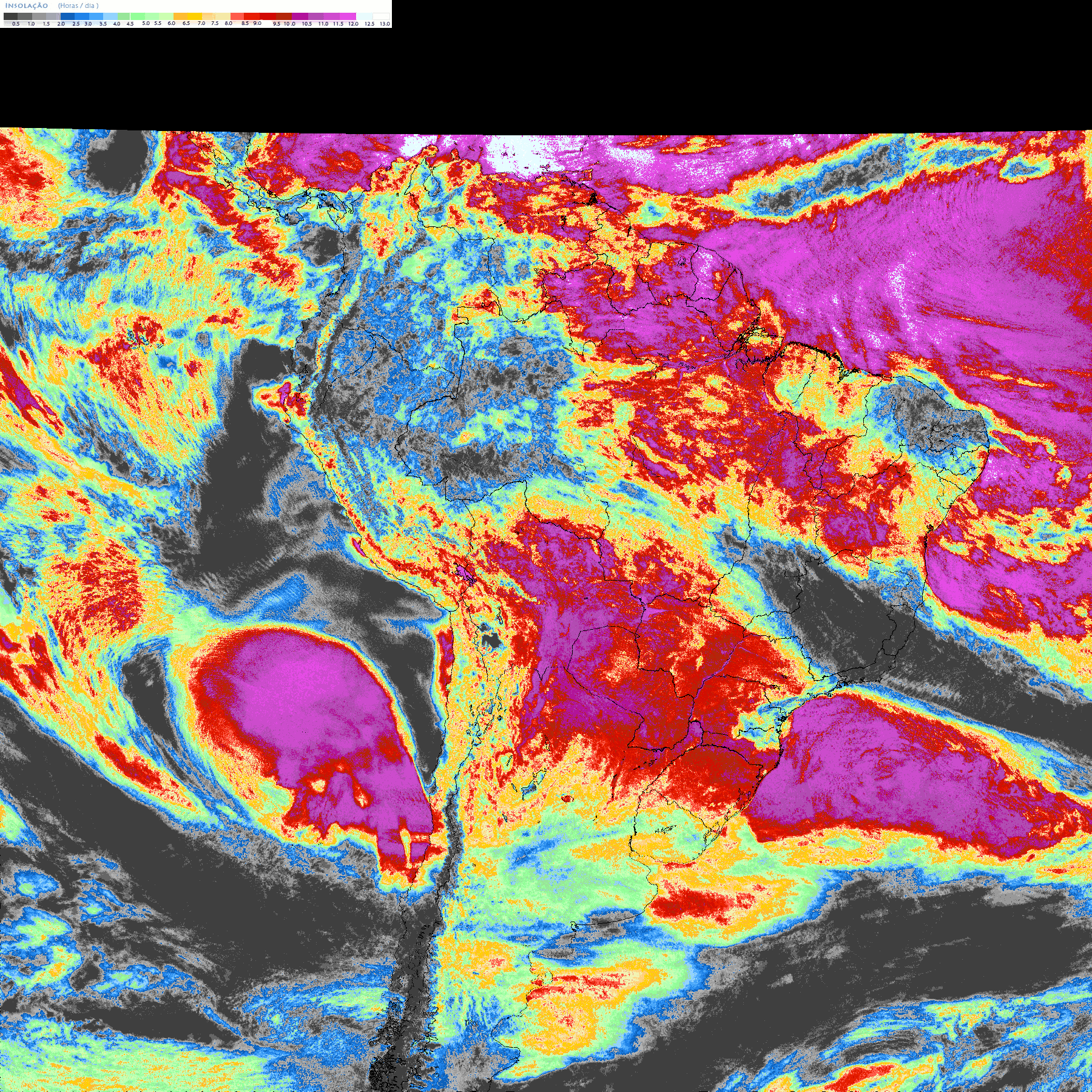Choose the bright red swatch at 9.0
This screenshot has width=1092, height=1092.
pos(252,16)
